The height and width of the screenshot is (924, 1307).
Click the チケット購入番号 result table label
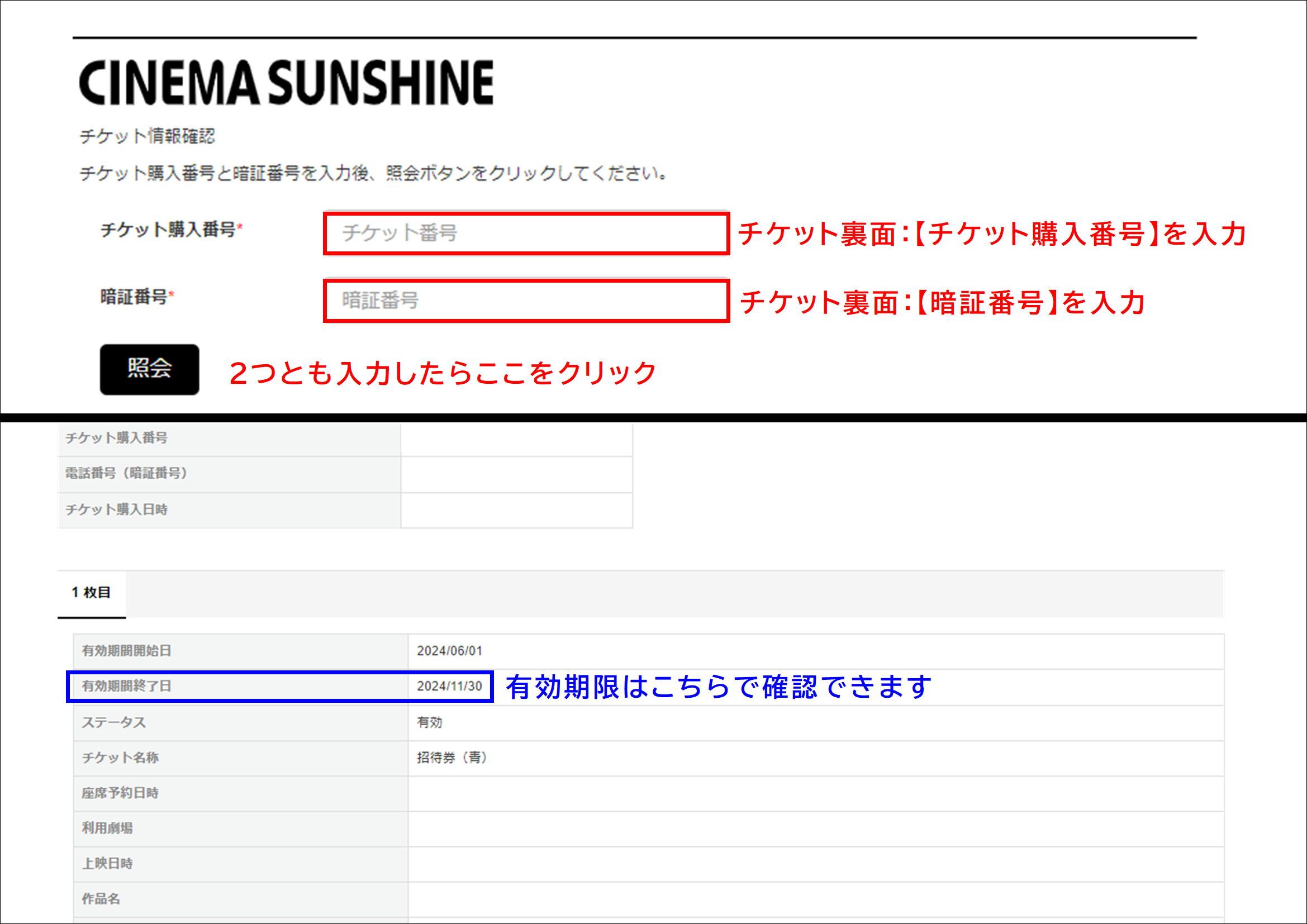(116, 438)
